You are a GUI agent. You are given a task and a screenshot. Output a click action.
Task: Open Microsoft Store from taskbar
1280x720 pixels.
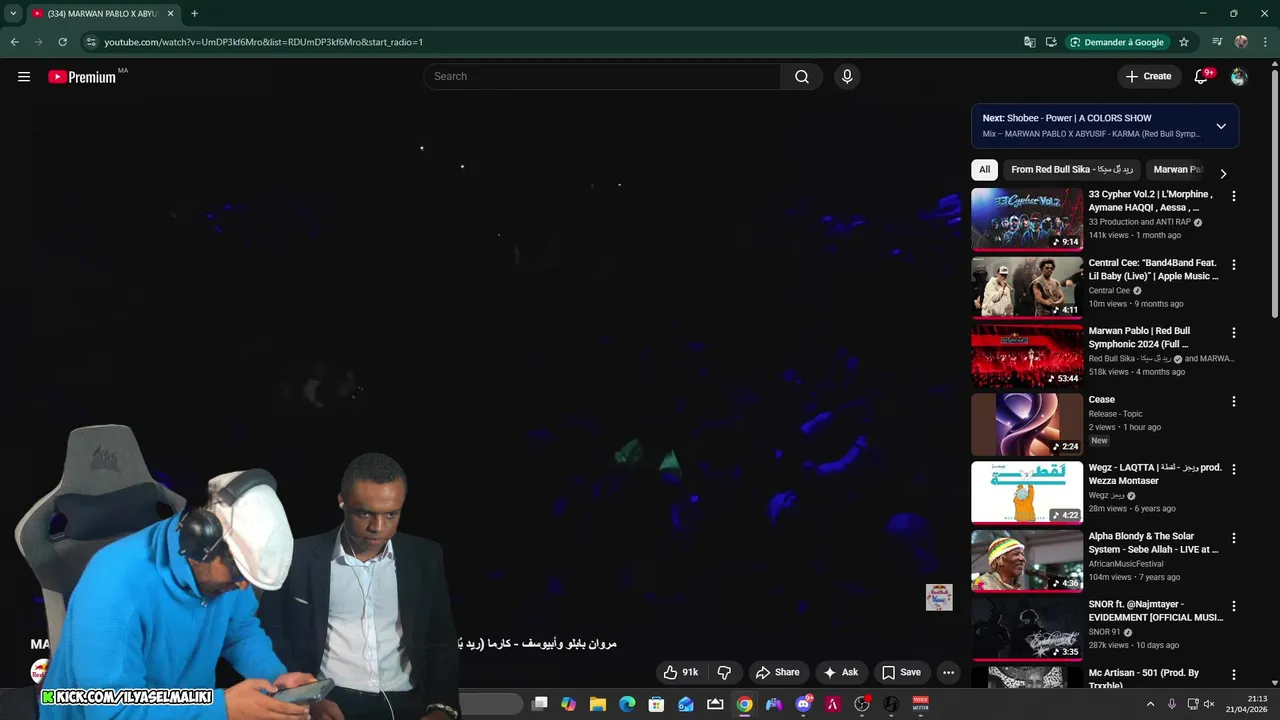click(x=656, y=704)
